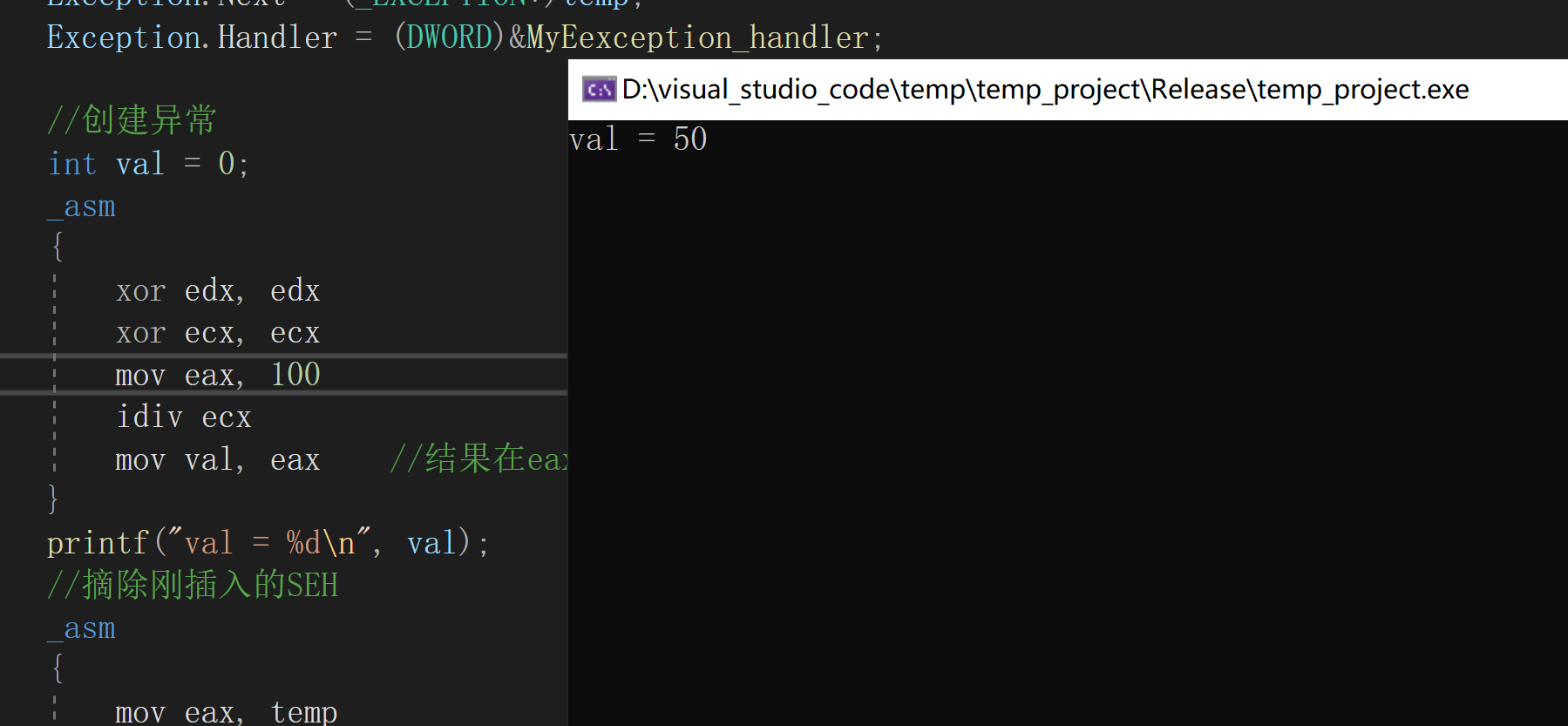Click the 'xor ecx, ecx' instruction
The height and width of the screenshot is (726, 1568).
click(218, 333)
